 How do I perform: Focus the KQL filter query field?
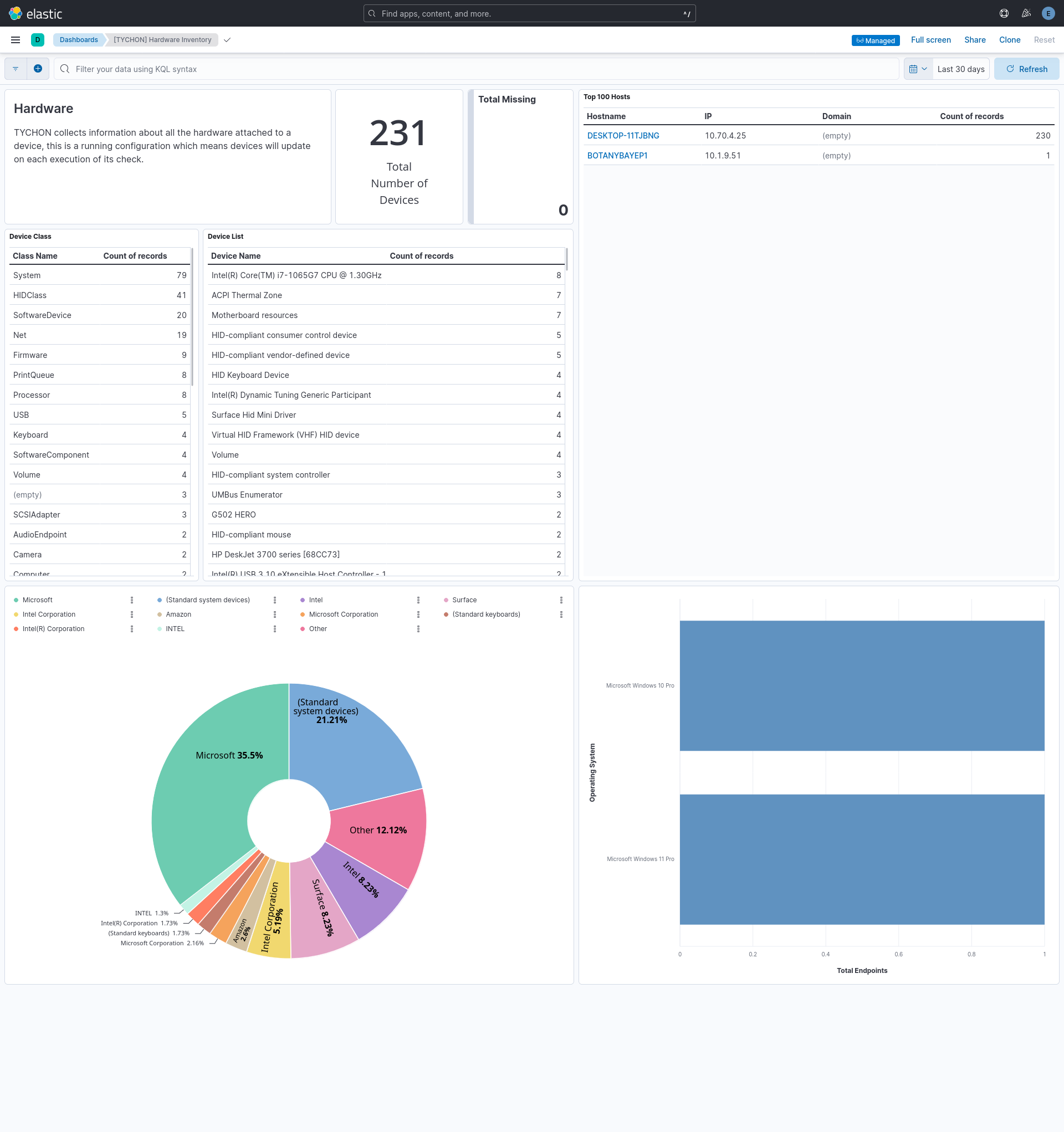point(476,69)
